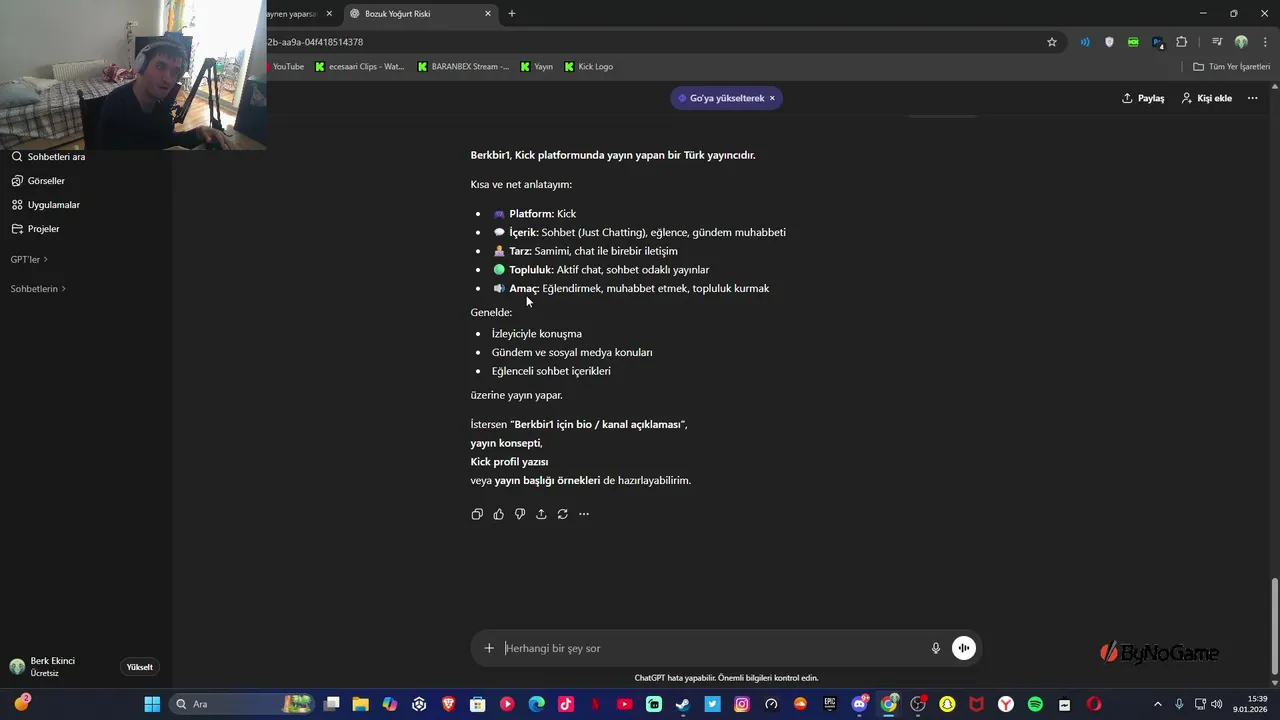1280x720 pixels.
Task: Open the Chrome three-dot menu
Action: 1265,42
